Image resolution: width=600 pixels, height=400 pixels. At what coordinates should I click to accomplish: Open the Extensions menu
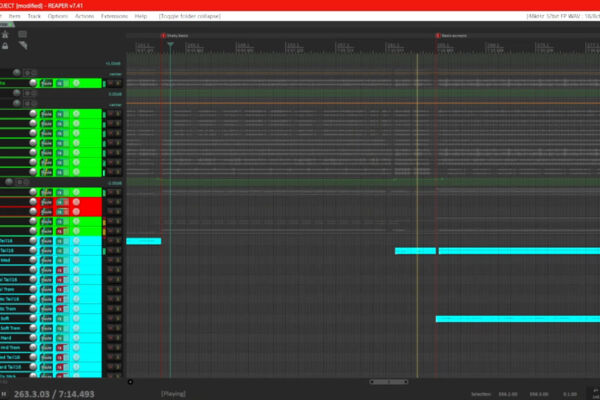(114, 16)
